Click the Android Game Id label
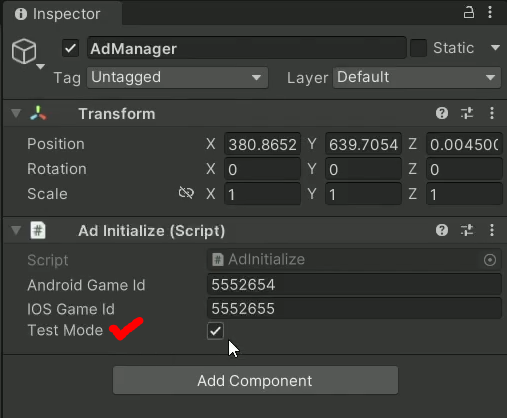Image resolution: width=507 pixels, height=418 pixels. [x=86, y=285]
